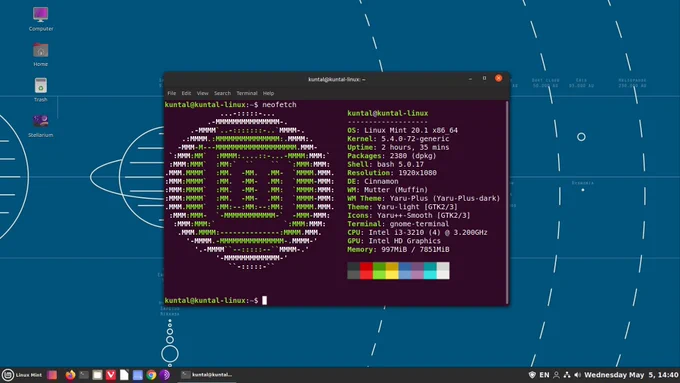Click the bright yellow neofetch color block
680x383 pixels.
coord(392,275)
